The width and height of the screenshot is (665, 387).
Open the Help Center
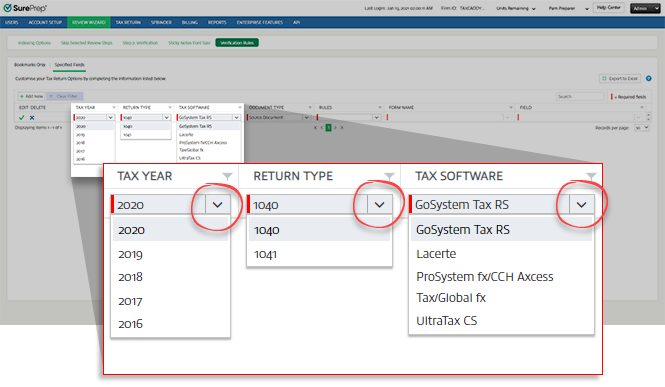pos(608,8)
